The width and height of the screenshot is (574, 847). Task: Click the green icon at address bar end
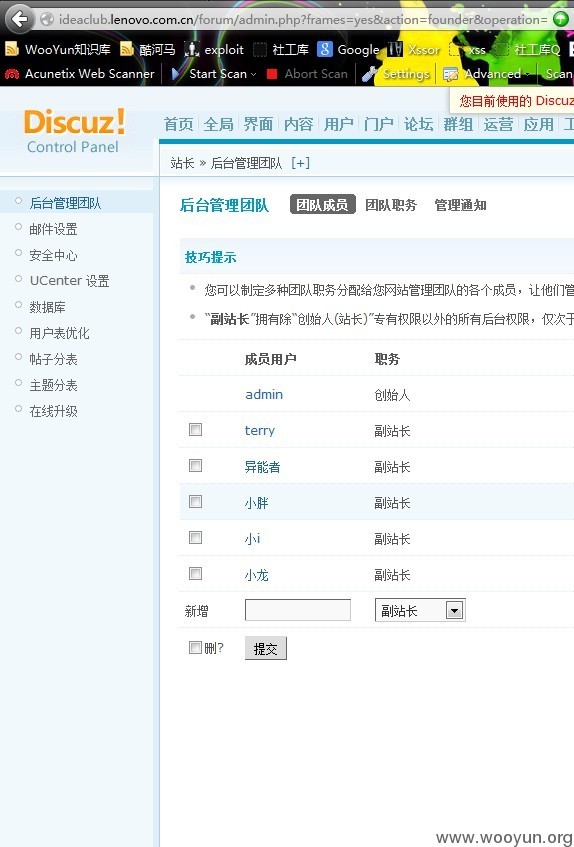point(561,19)
